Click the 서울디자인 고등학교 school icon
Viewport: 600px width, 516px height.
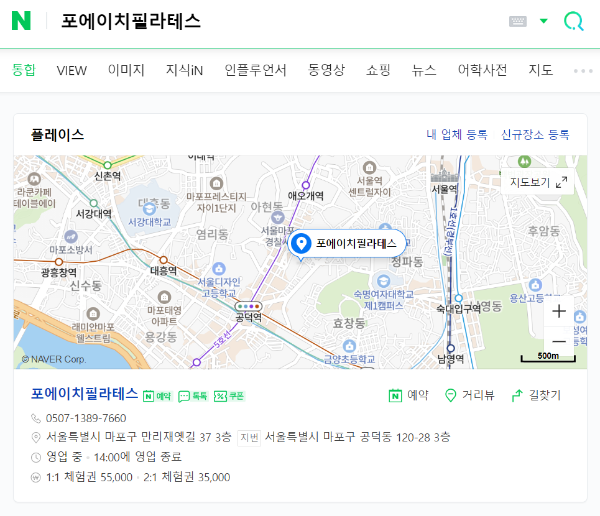click(218, 269)
